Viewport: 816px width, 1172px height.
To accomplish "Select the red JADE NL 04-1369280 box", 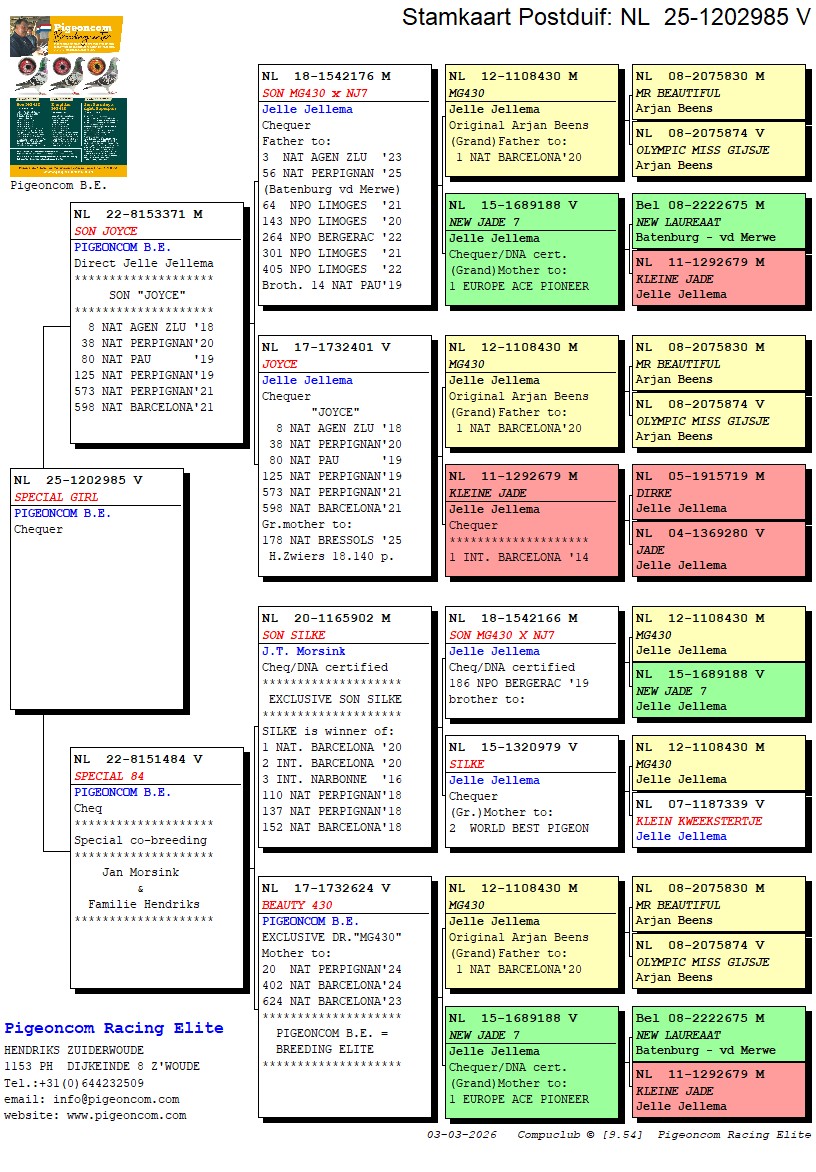I will [x=718, y=549].
